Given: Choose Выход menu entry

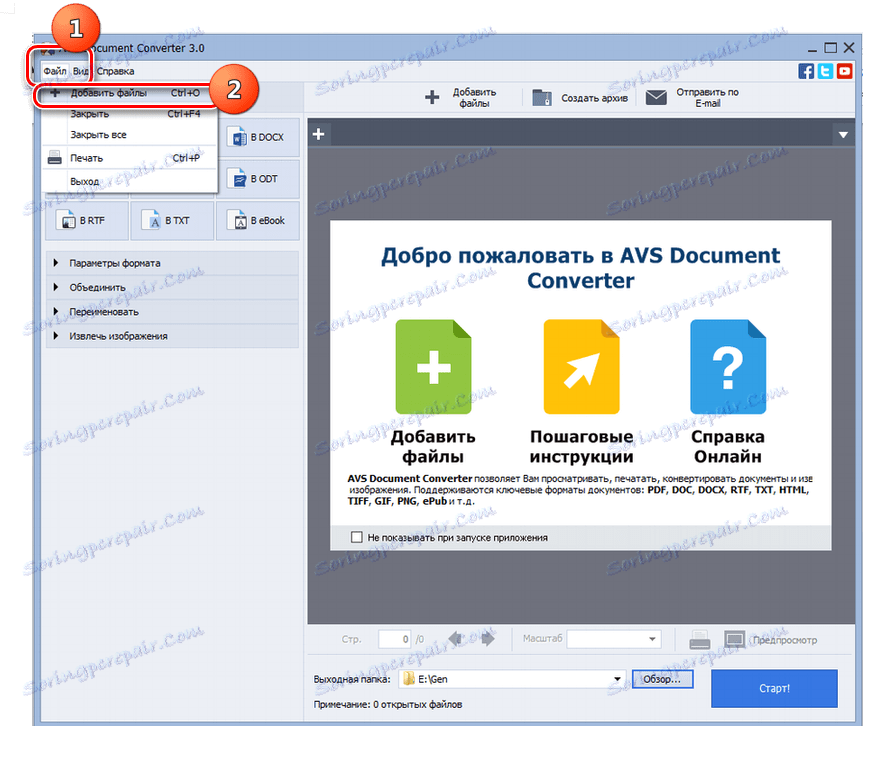Looking at the screenshot, I should pyautogui.click(x=129, y=182).
